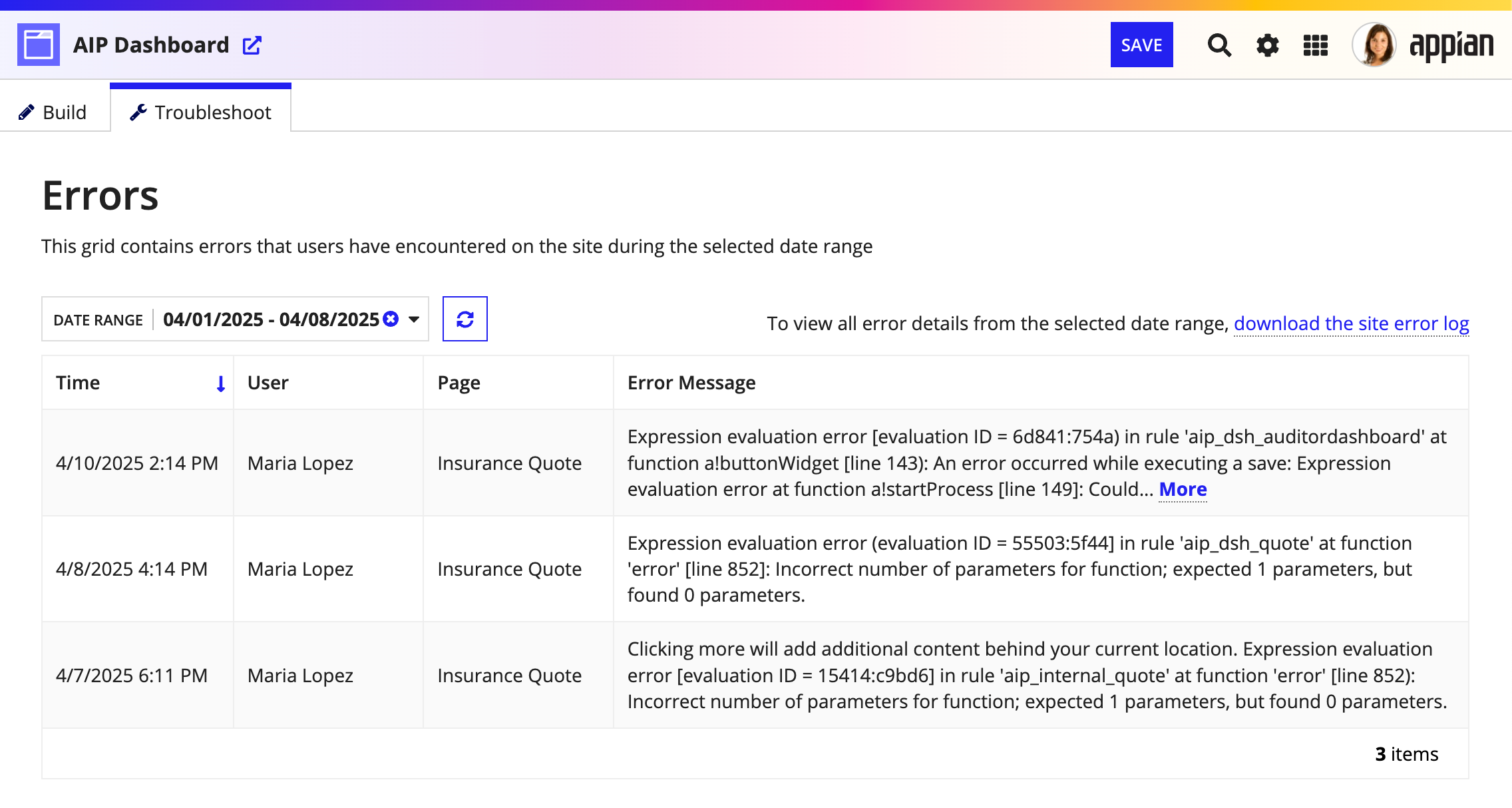Open the settings gear menu

click(x=1268, y=45)
